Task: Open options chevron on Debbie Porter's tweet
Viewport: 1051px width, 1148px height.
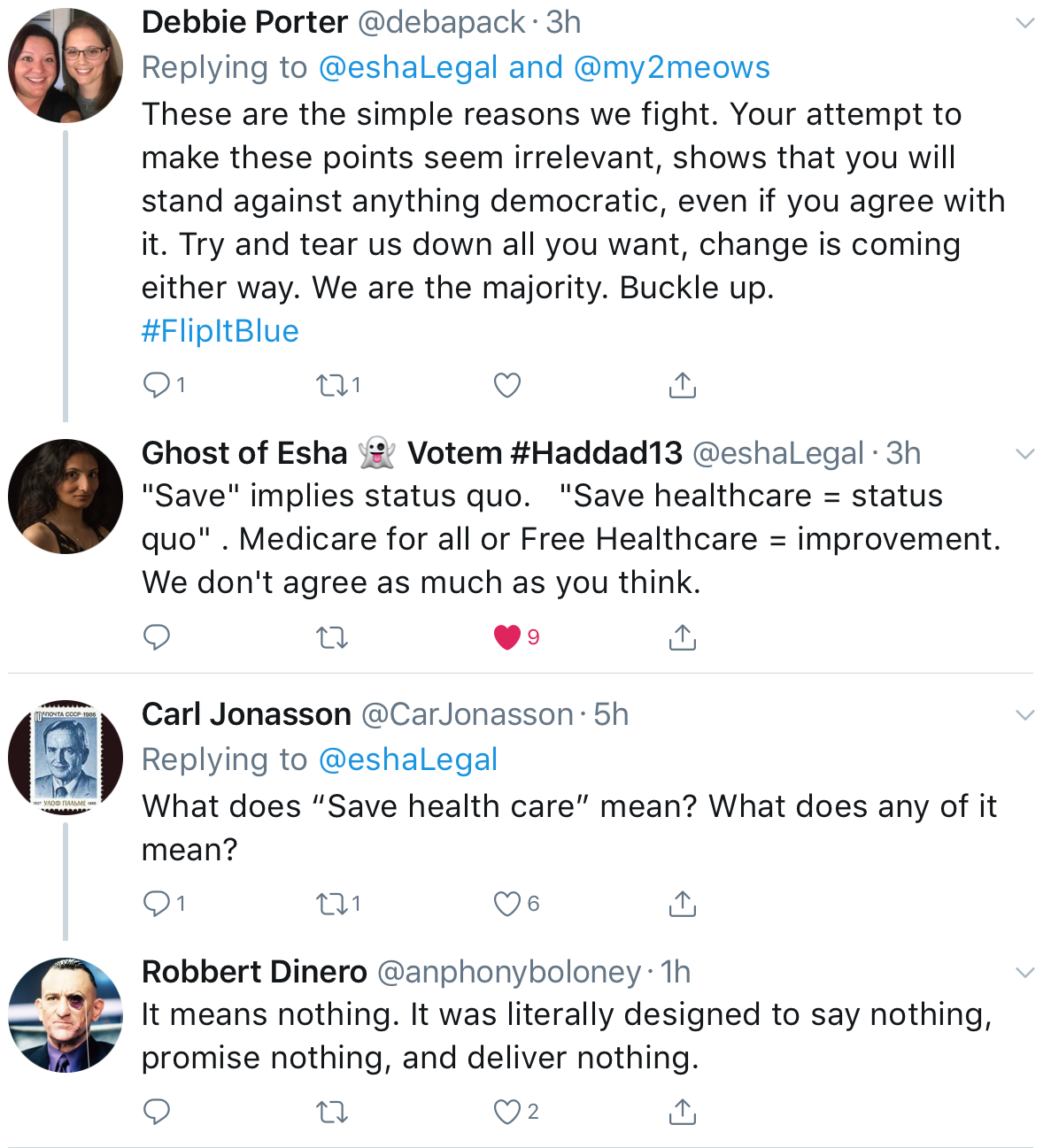Action: pos(1024,23)
